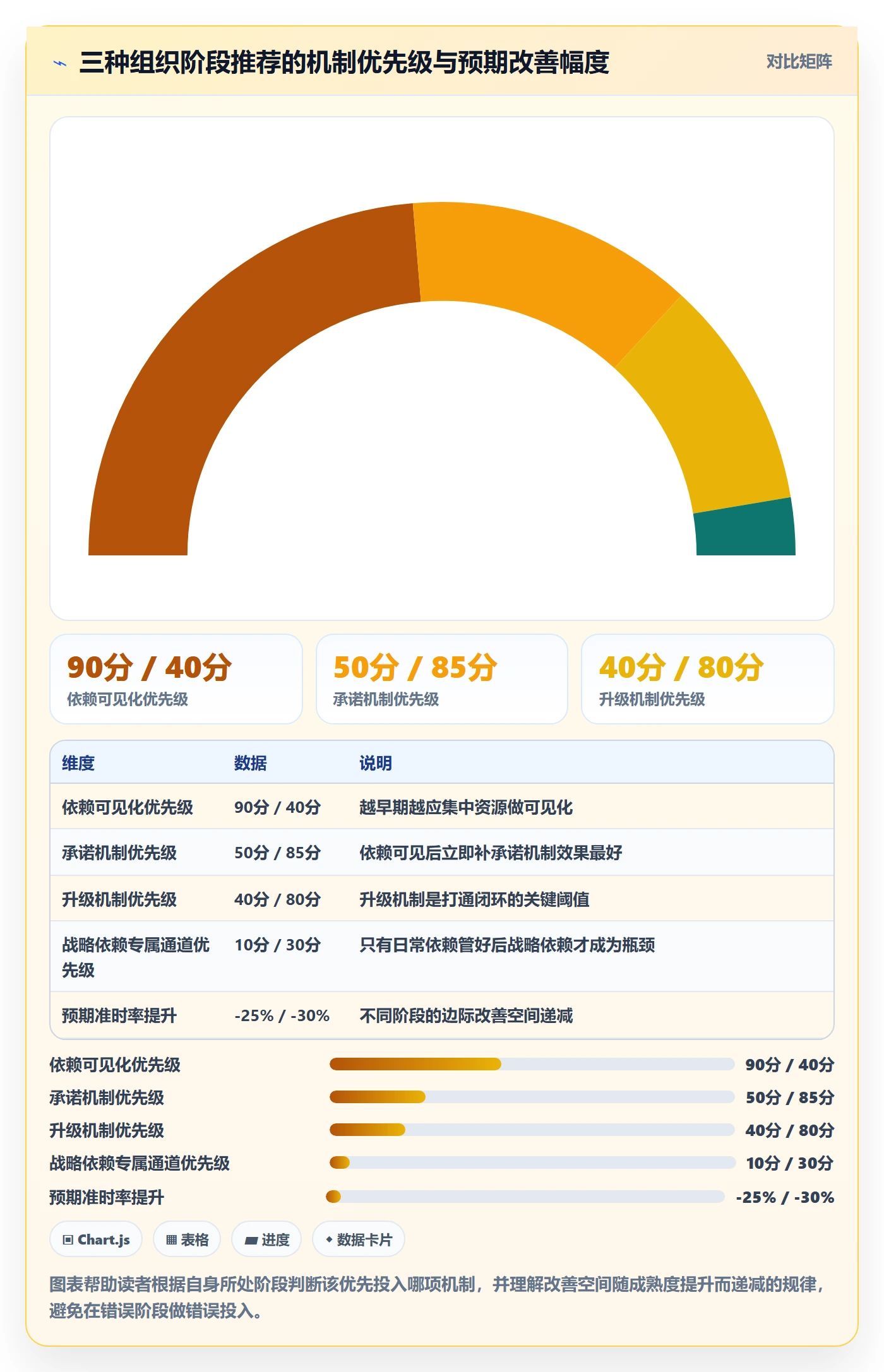This screenshot has height=1372, width=884.
Task: Click the 数据 column header
Action: 251,763
